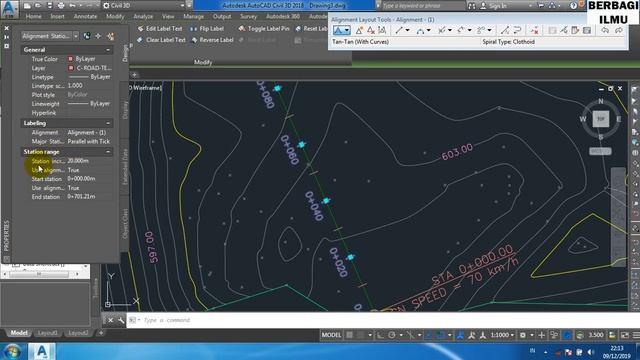Open the fixed line tool dropdown arrow

(407, 31)
